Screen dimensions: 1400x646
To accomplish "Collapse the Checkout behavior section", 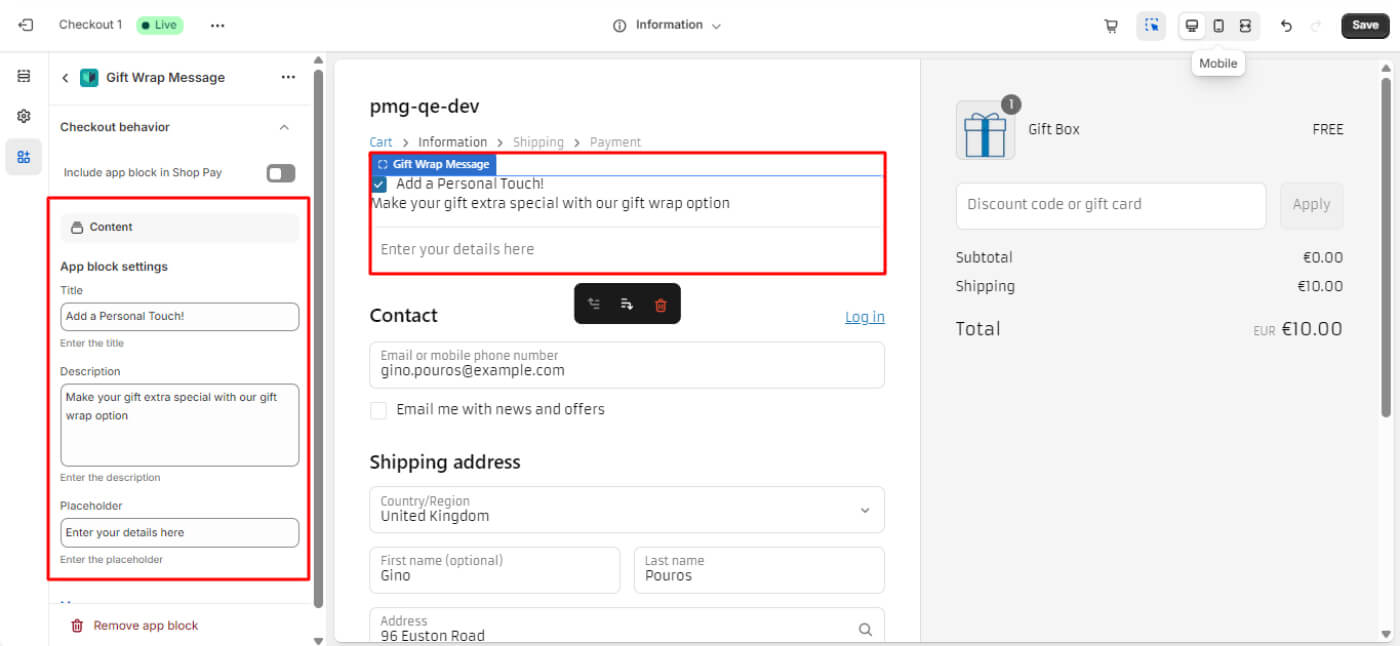I will coord(284,127).
